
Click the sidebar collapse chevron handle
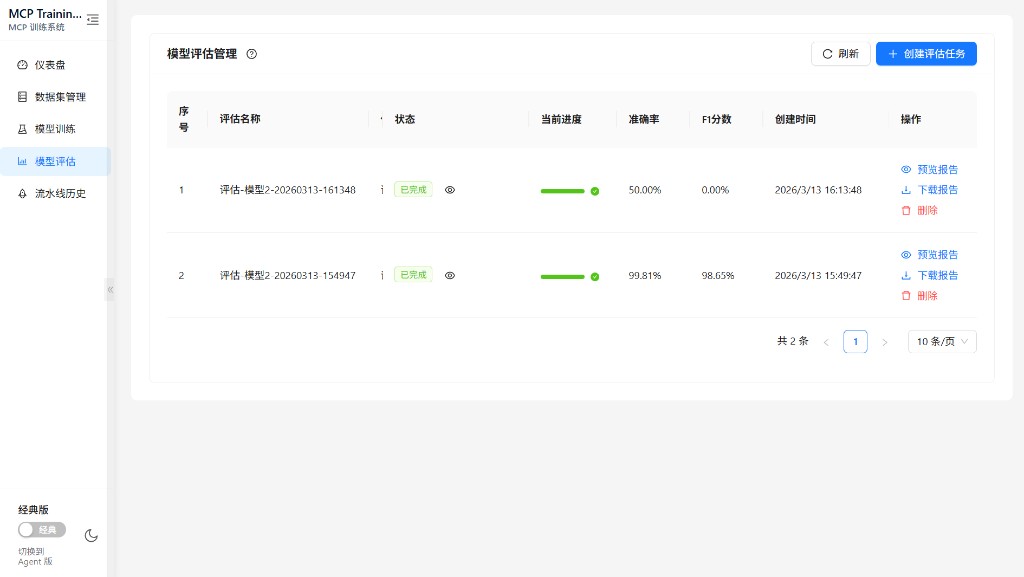[x=110, y=289]
